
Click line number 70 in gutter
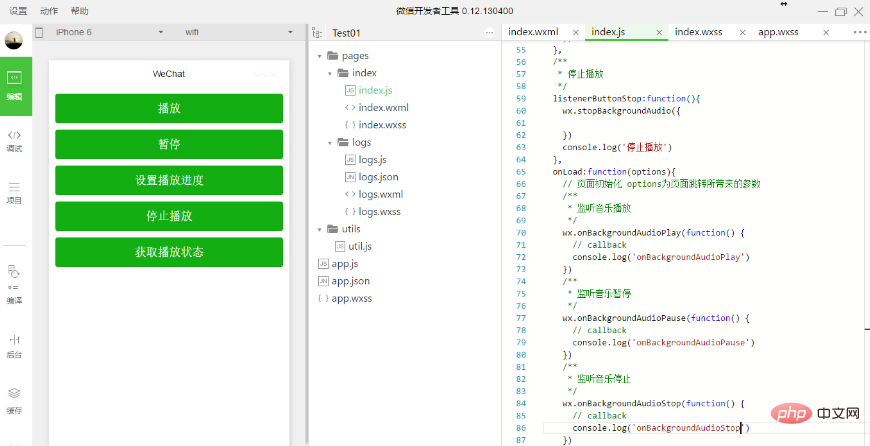pos(520,232)
